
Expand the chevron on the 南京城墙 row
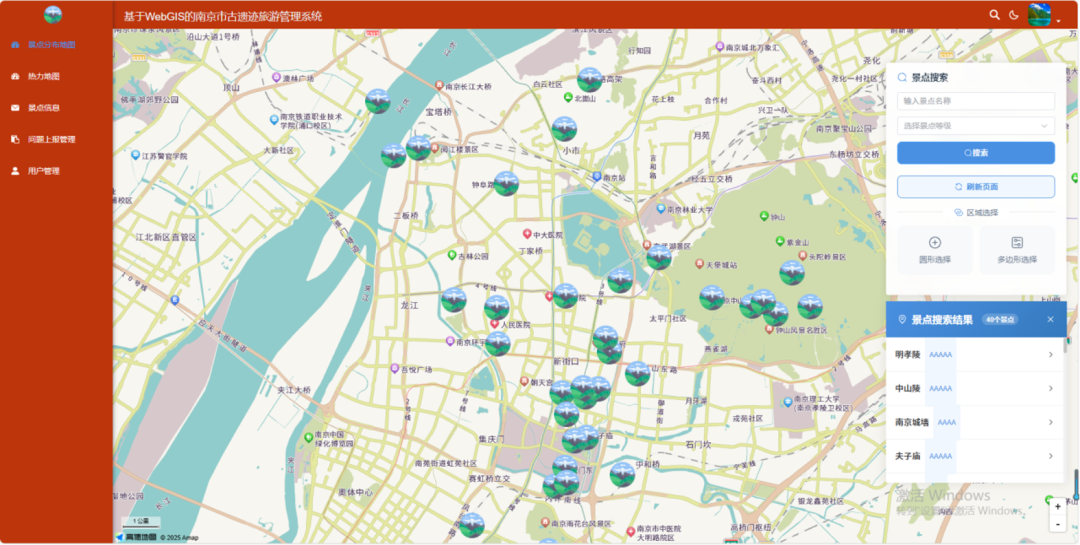click(1050, 422)
